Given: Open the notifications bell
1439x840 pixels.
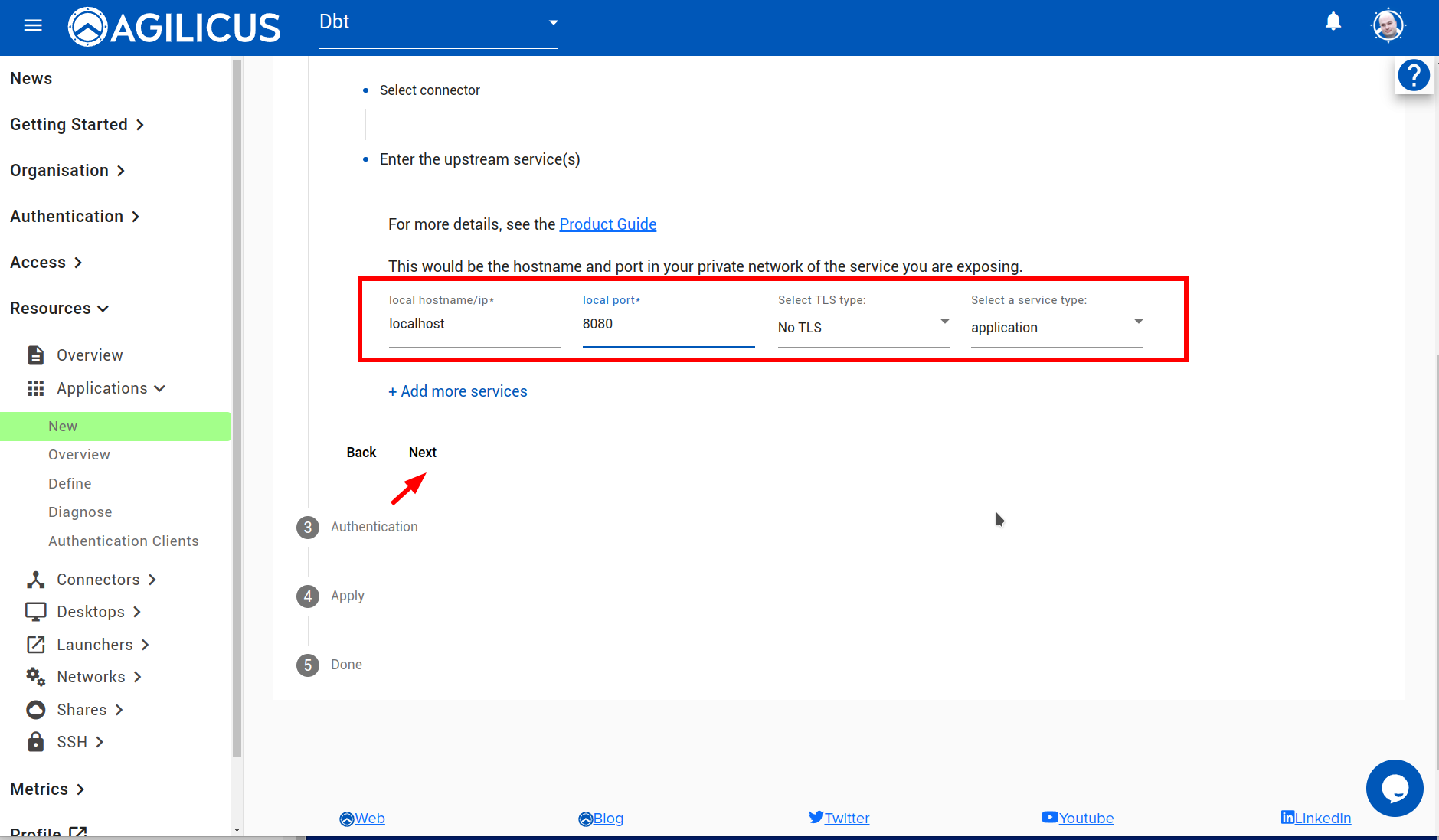Looking at the screenshot, I should coord(1333,22).
